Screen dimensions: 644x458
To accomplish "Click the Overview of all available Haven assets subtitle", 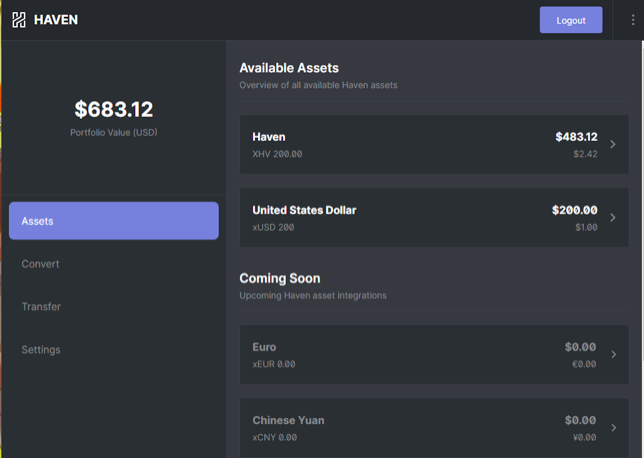I will (318, 85).
